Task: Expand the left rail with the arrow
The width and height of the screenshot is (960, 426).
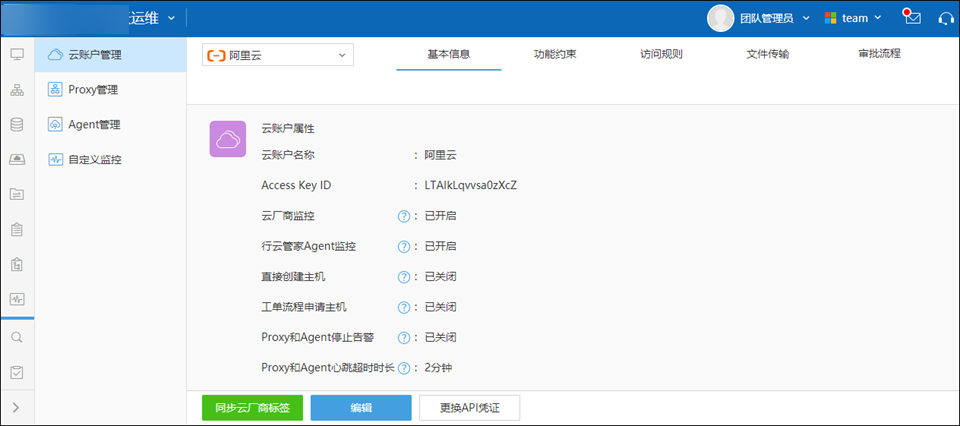Action: click(17, 407)
